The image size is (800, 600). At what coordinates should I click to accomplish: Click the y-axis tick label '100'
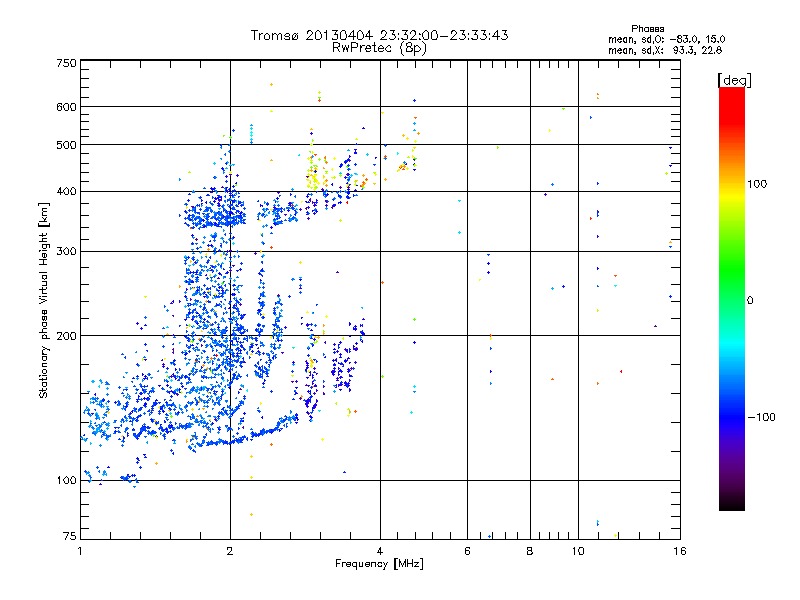click(x=66, y=480)
